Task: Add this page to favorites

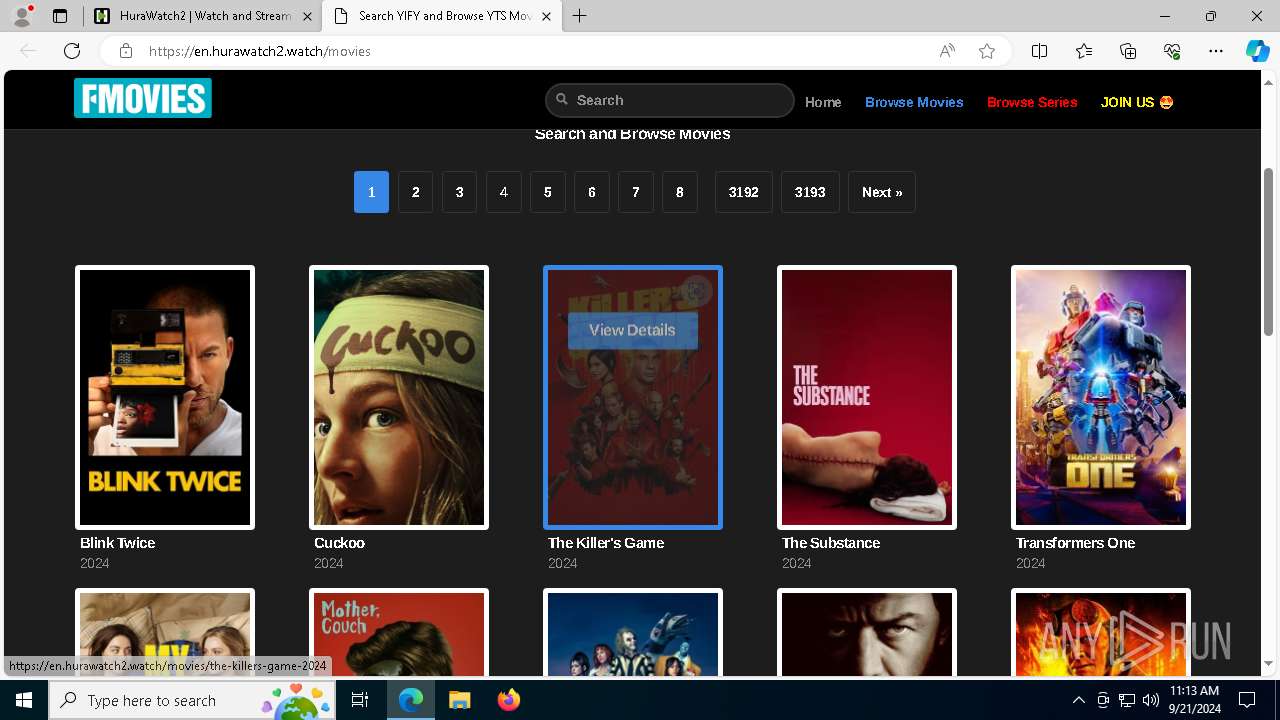Action: click(x=987, y=51)
